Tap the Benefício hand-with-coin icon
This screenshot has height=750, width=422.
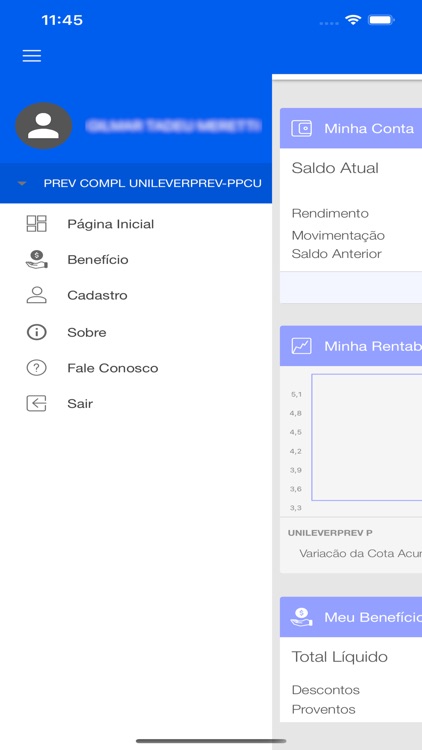[36, 259]
